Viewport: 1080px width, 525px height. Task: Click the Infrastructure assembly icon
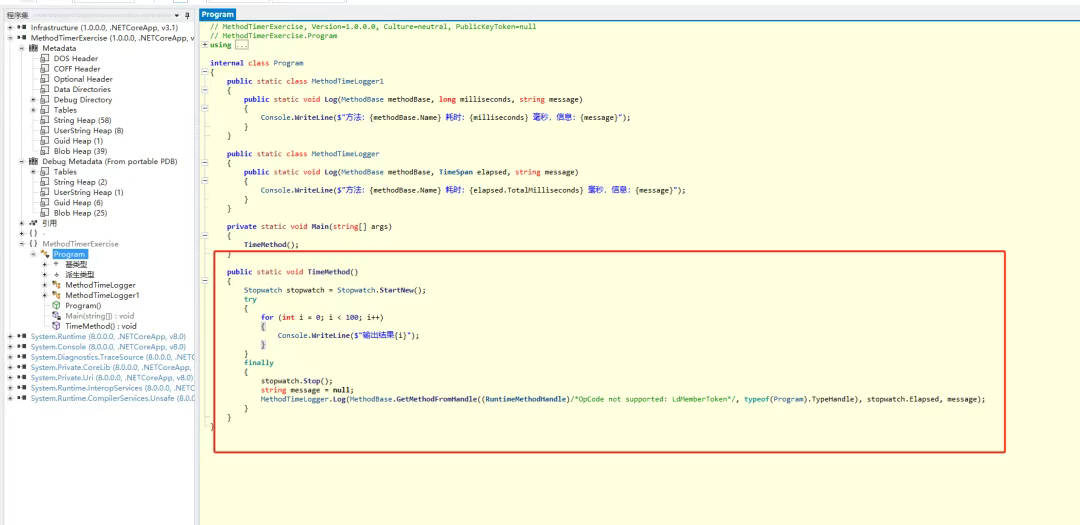click(21, 27)
